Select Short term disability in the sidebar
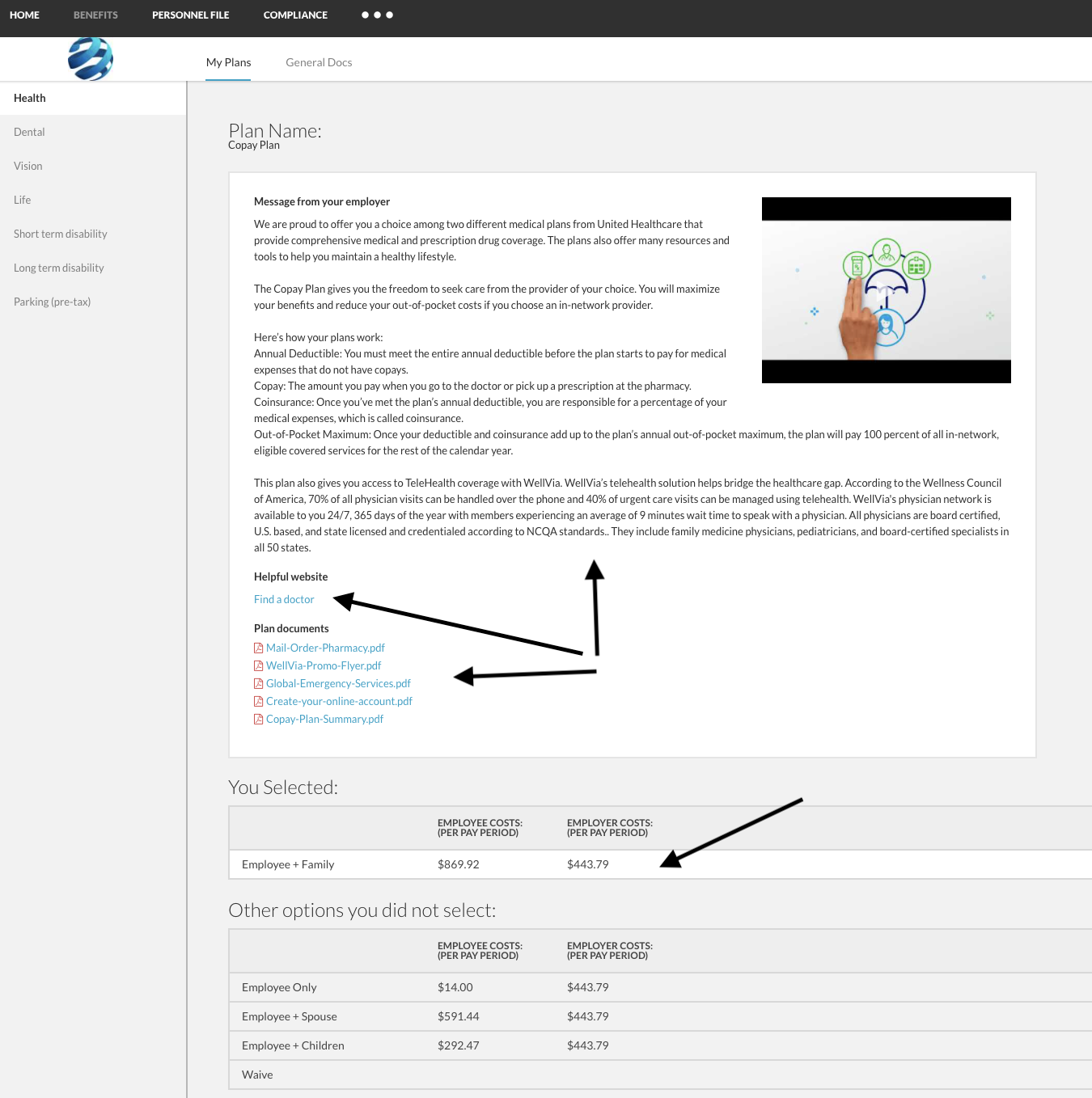This screenshot has width=1092, height=1098. (x=93, y=234)
